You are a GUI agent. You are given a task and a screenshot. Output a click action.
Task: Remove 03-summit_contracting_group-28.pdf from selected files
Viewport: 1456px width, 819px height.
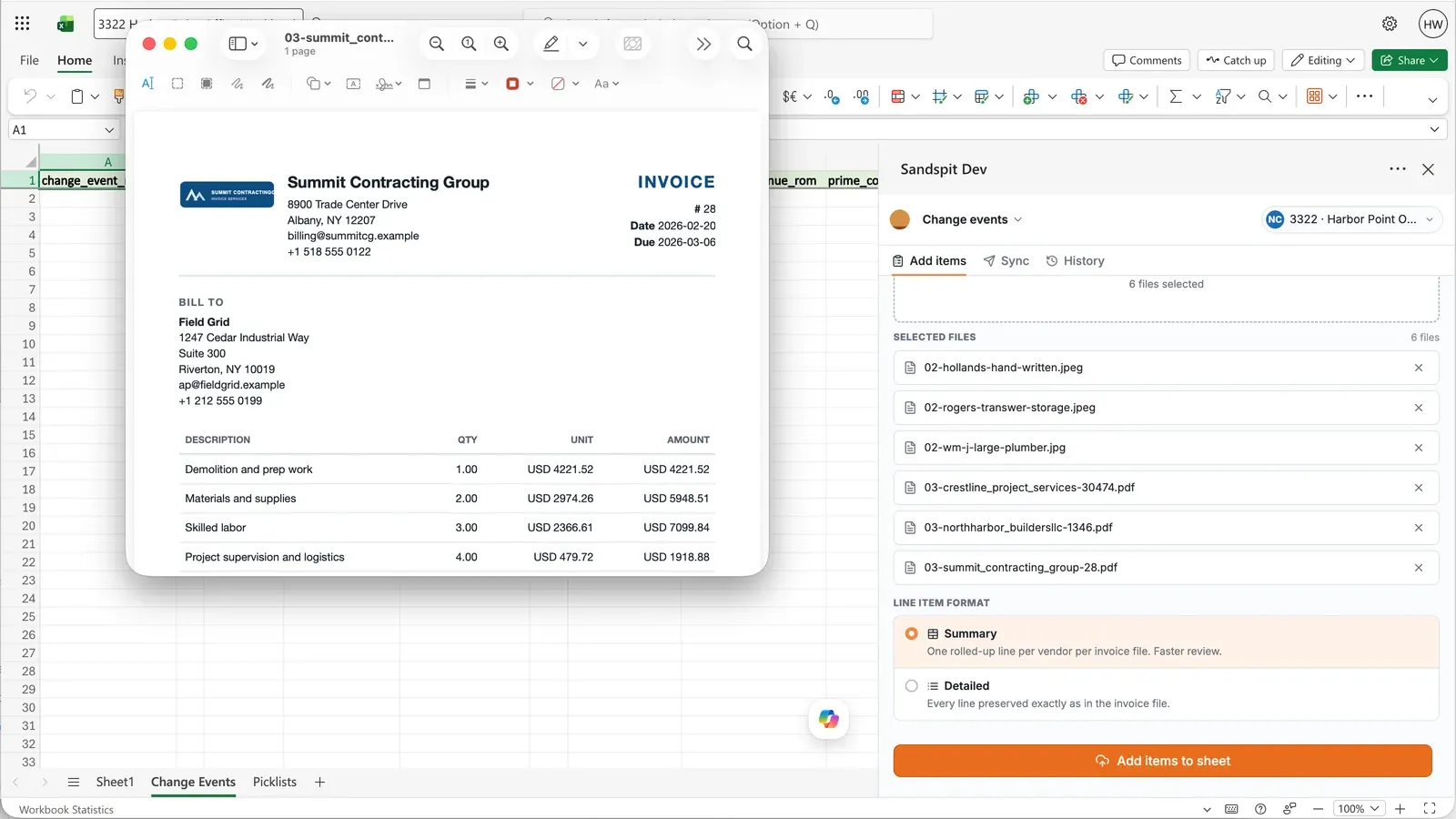1419,568
